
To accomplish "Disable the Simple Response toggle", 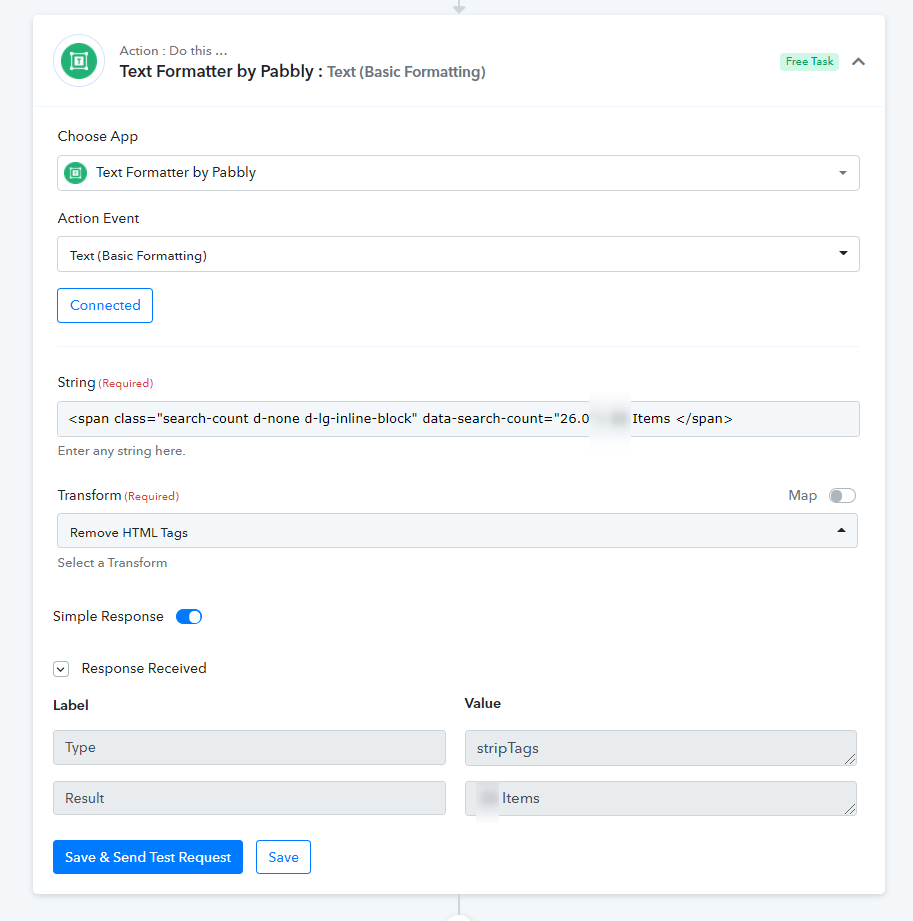I will (x=189, y=617).
